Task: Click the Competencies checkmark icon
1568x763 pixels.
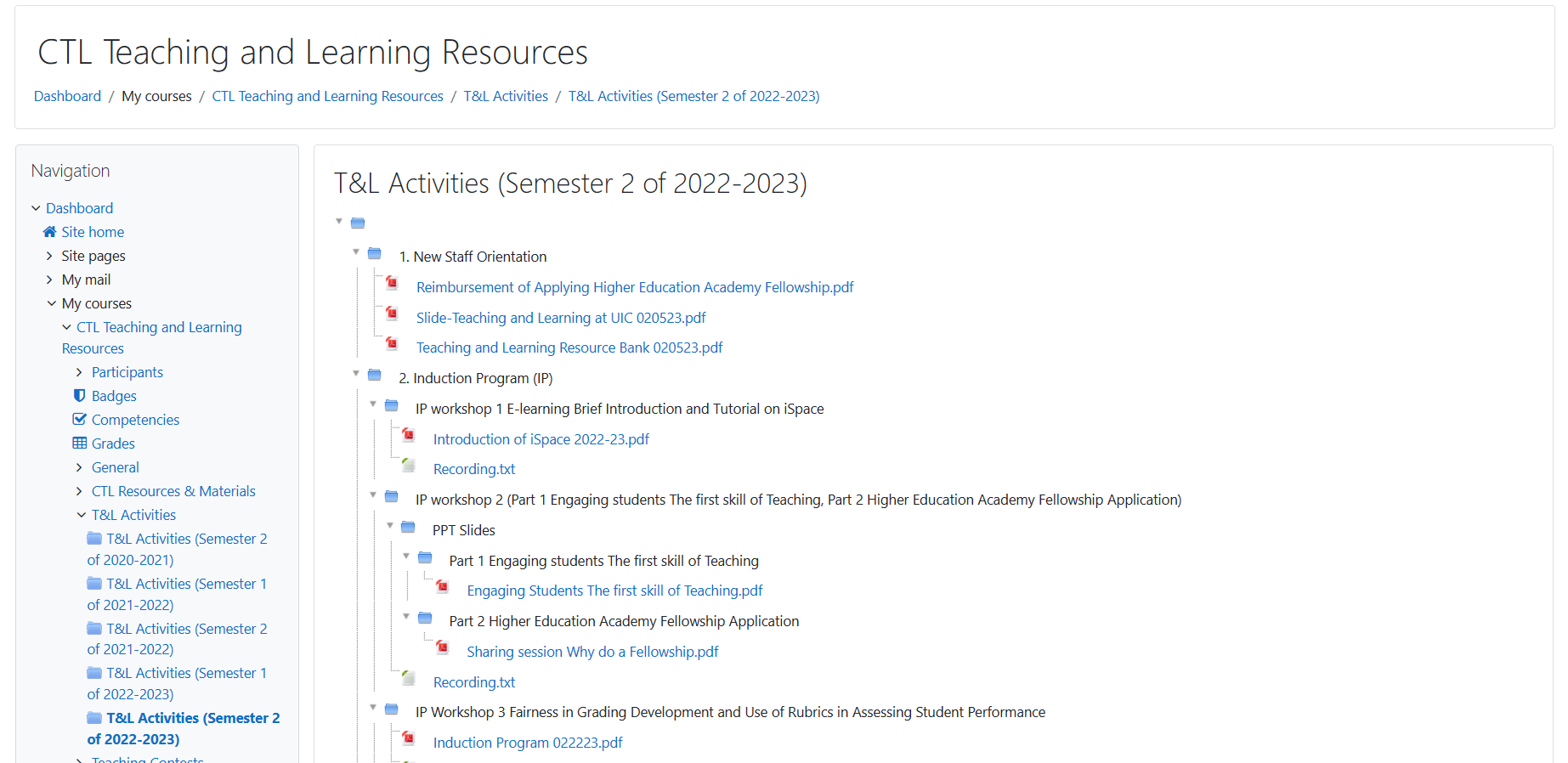Action: pyautogui.click(x=79, y=420)
